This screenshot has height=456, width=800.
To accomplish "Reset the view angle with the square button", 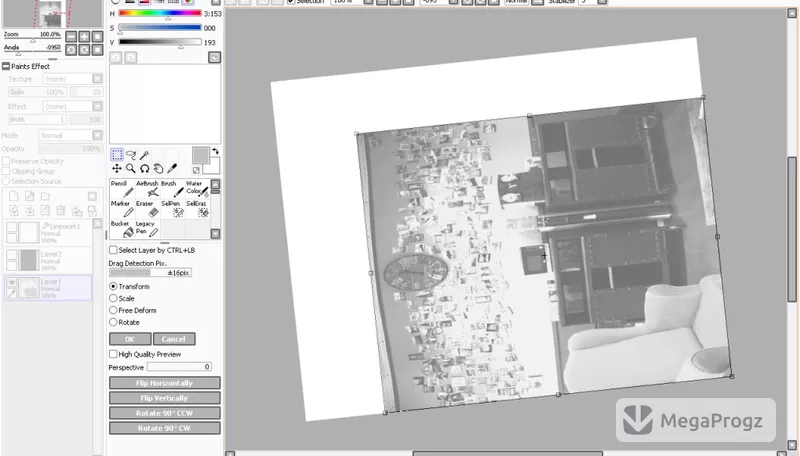I will pyautogui.click(x=97, y=49).
